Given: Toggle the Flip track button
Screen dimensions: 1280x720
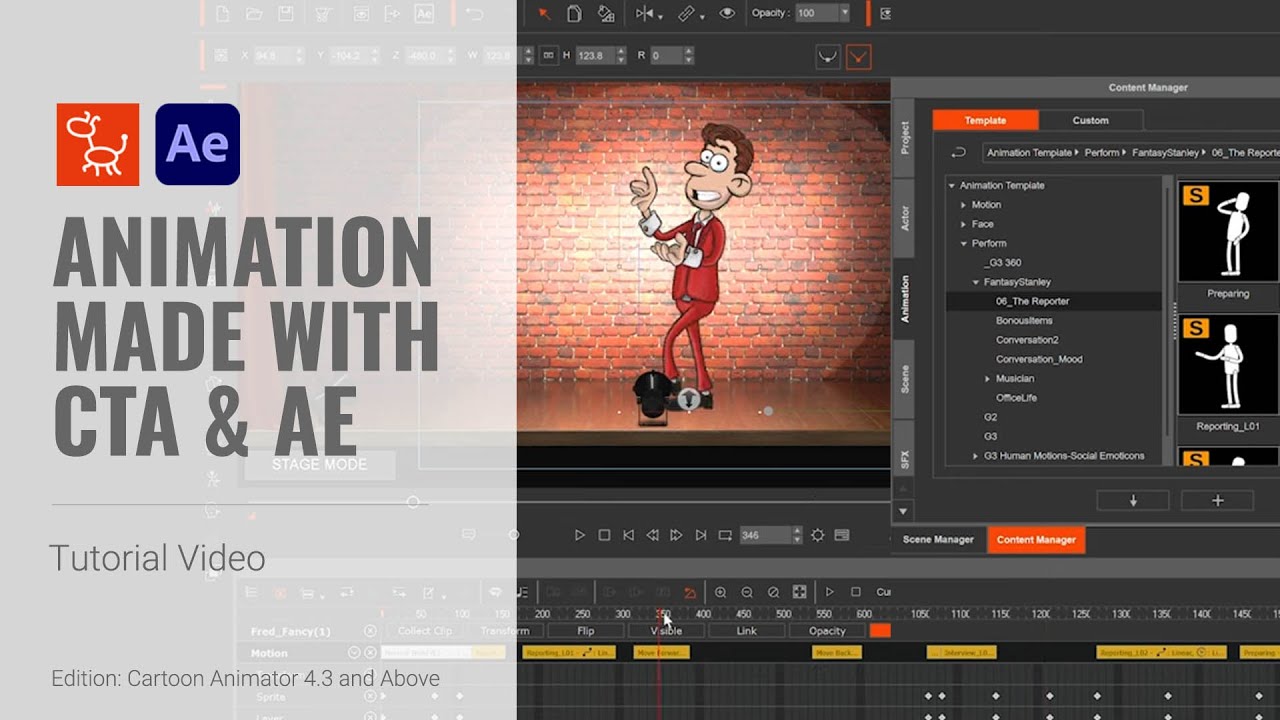Looking at the screenshot, I should [x=586, y=631].
